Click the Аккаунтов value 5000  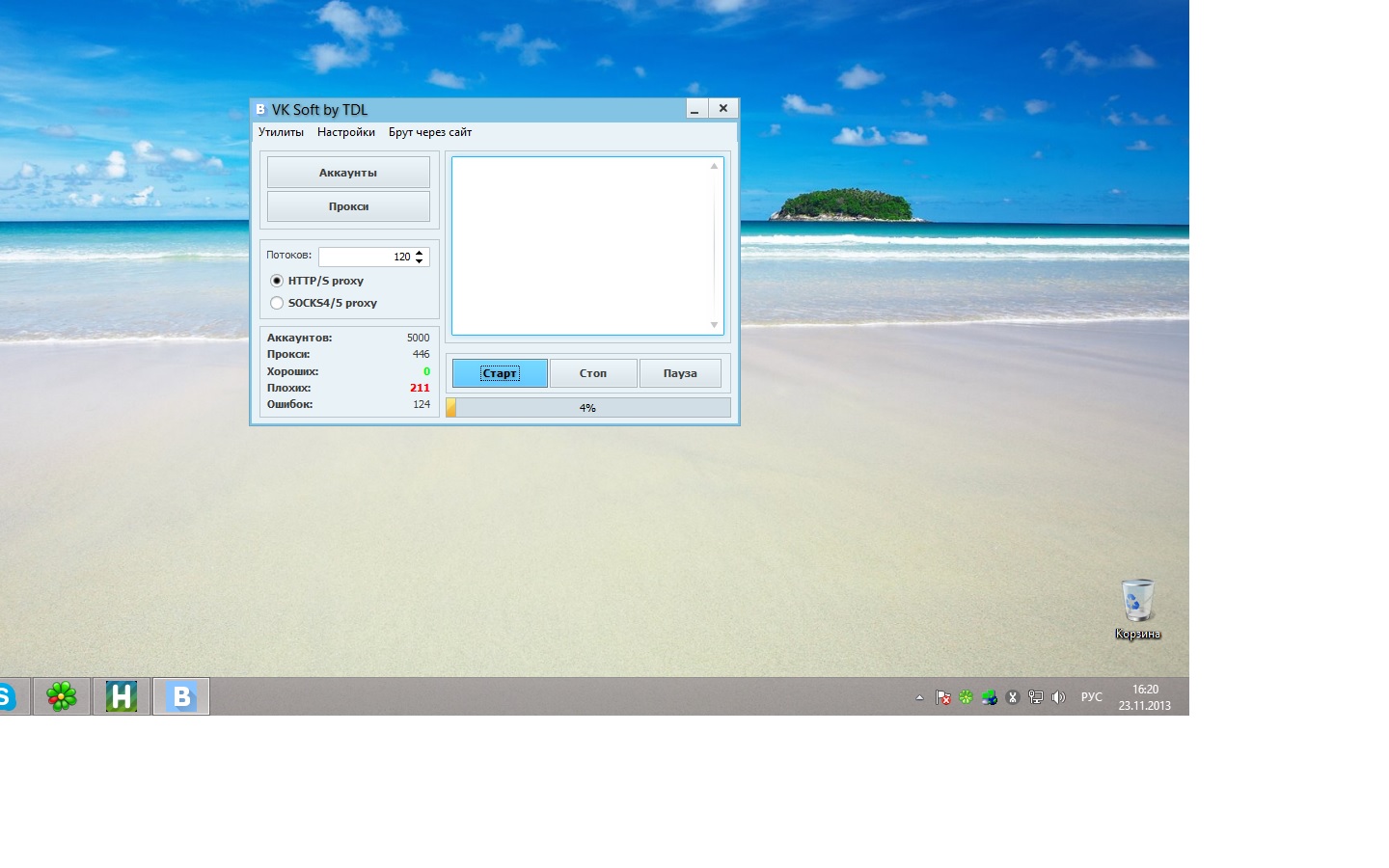[418, 338]
